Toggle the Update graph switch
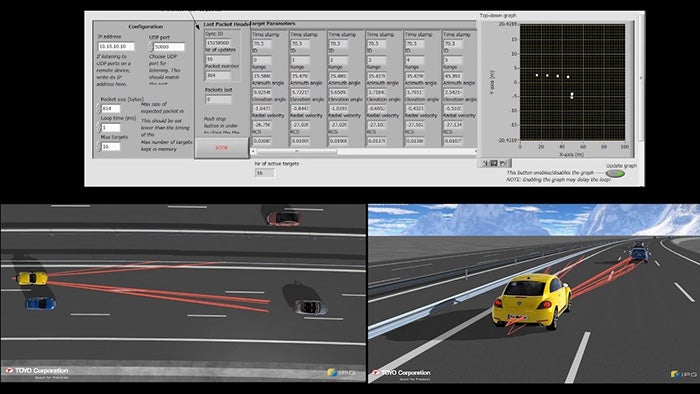The width and height of the screenshot is (700, 394). [x=615, y=174]
